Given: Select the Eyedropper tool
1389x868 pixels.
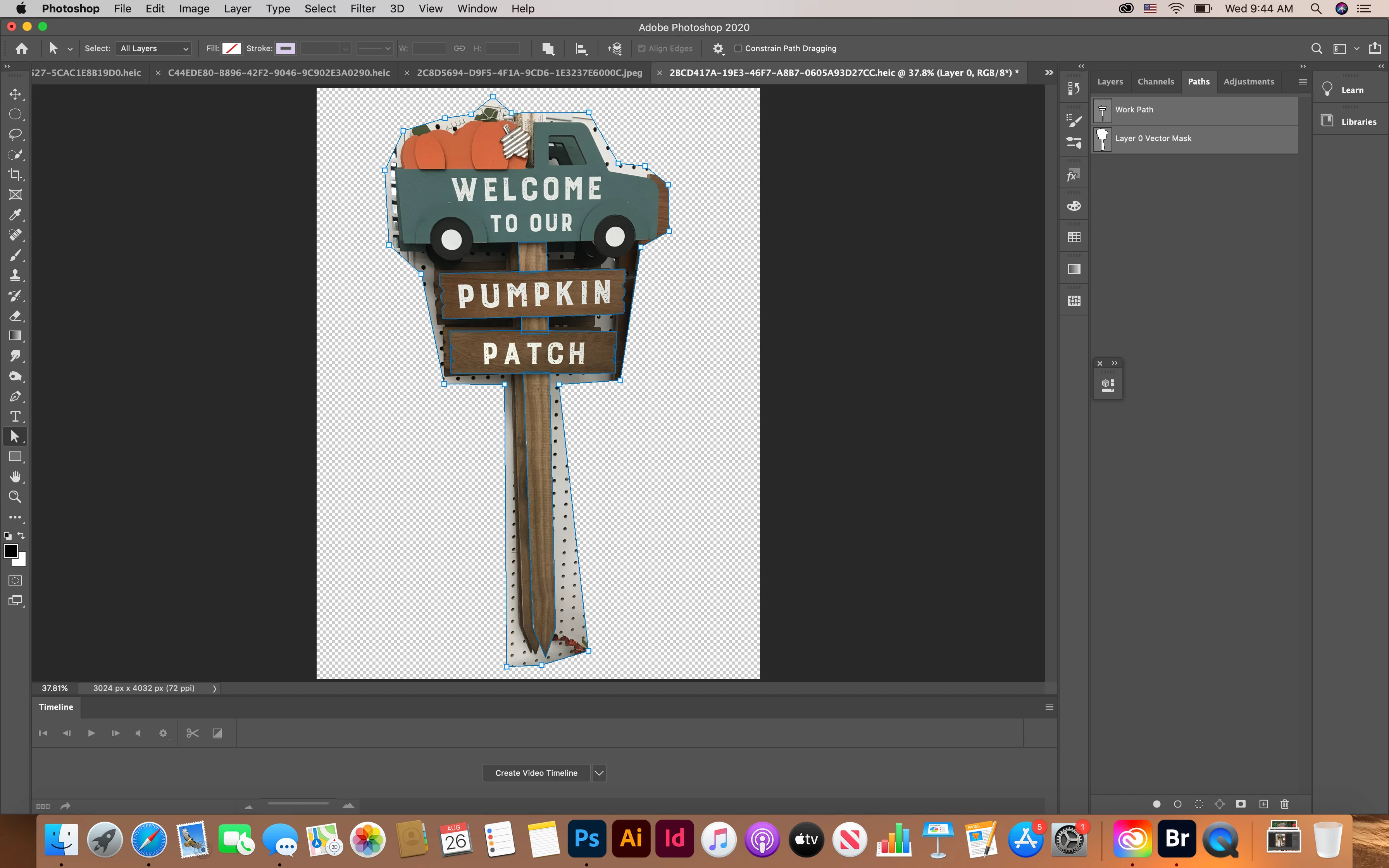Looking at the screenshot, I should click(16, 215).
